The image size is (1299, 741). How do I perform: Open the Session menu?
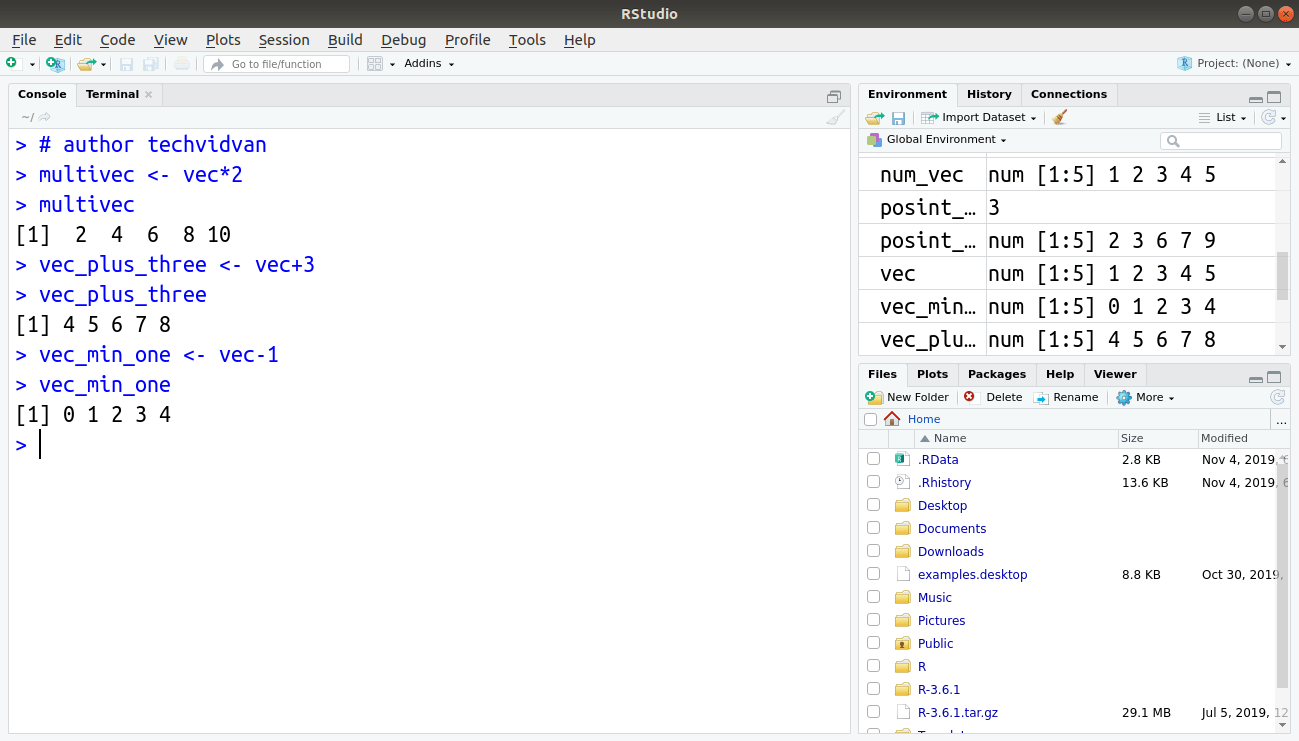click(x=284, y=40)
